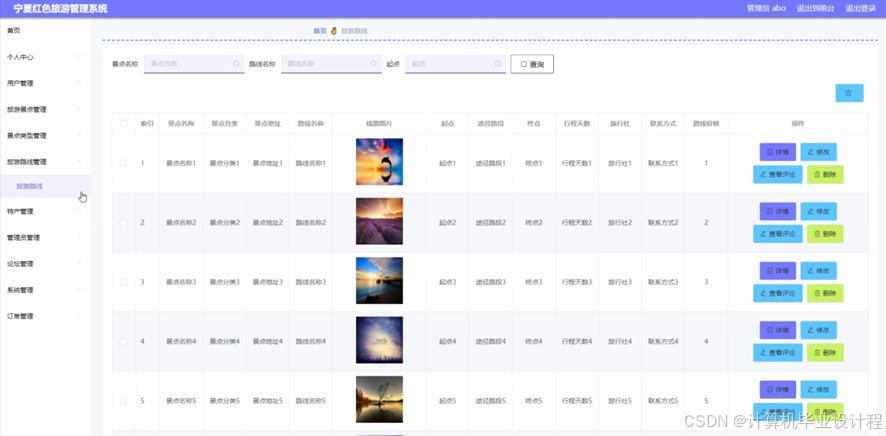Click the cell 行程天数4

[577, 341]
